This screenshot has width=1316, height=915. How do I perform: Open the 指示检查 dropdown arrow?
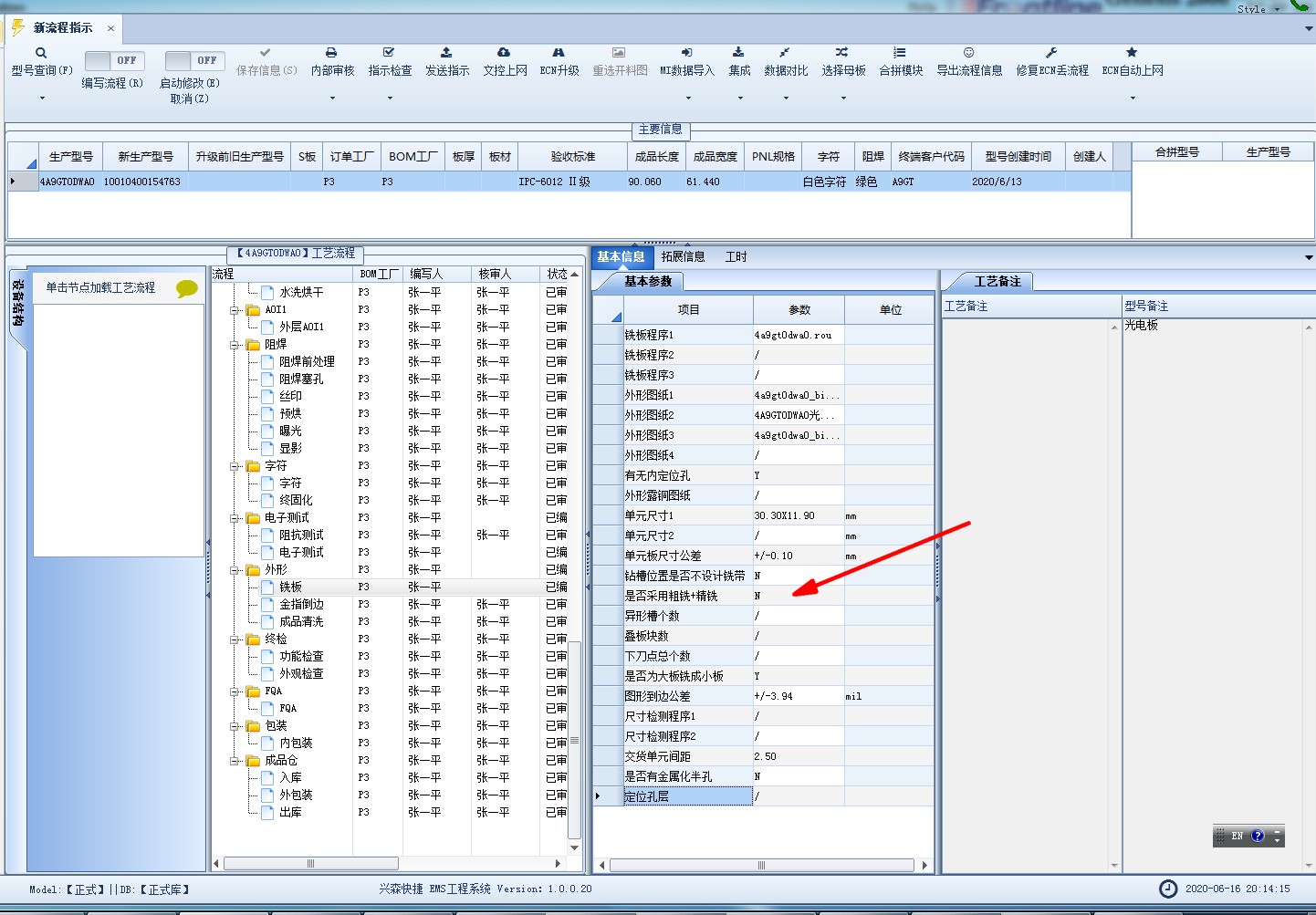[390, 98]
